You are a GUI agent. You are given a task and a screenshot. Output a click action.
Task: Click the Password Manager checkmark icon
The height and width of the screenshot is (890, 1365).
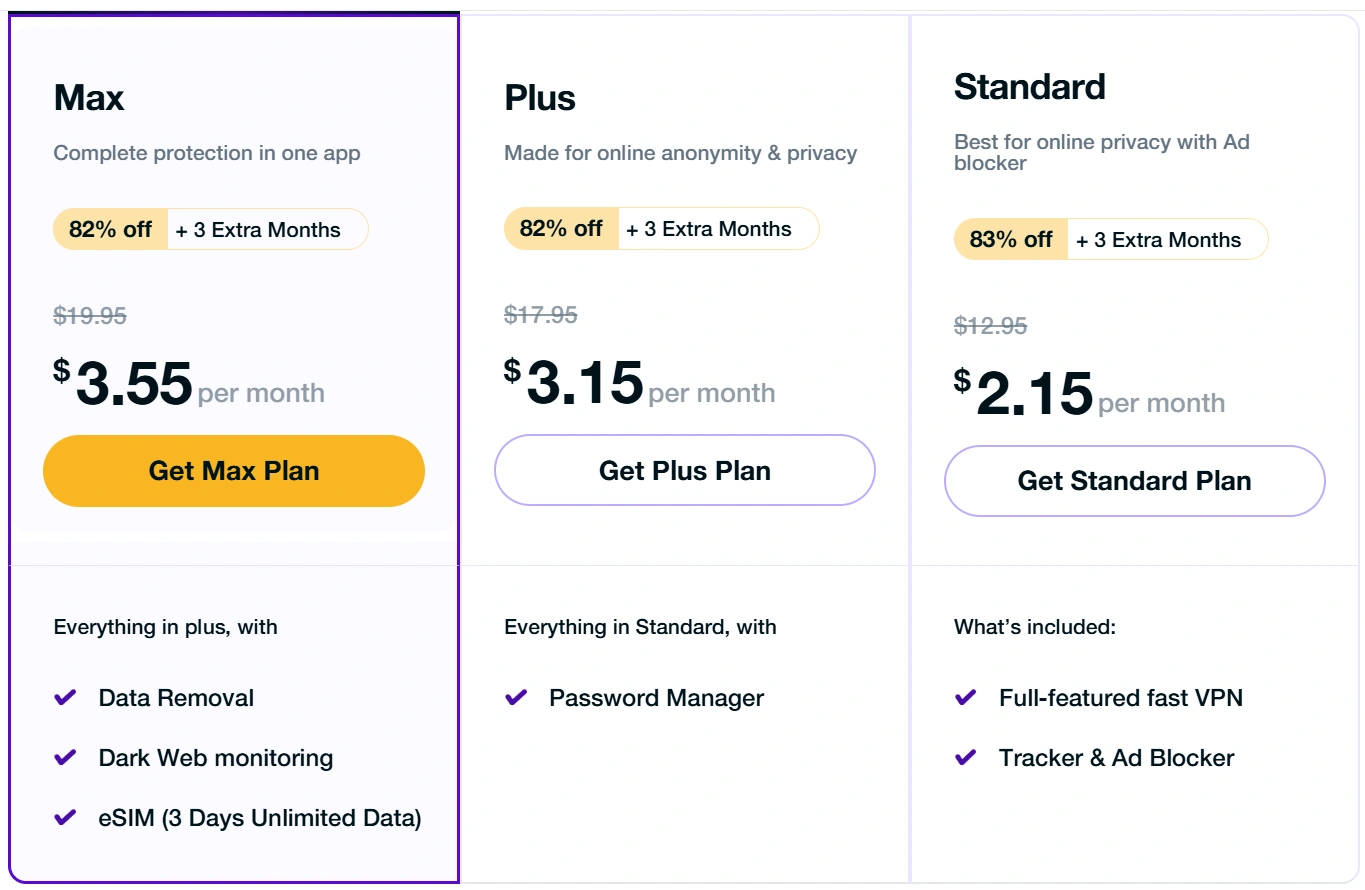[516, 698]
